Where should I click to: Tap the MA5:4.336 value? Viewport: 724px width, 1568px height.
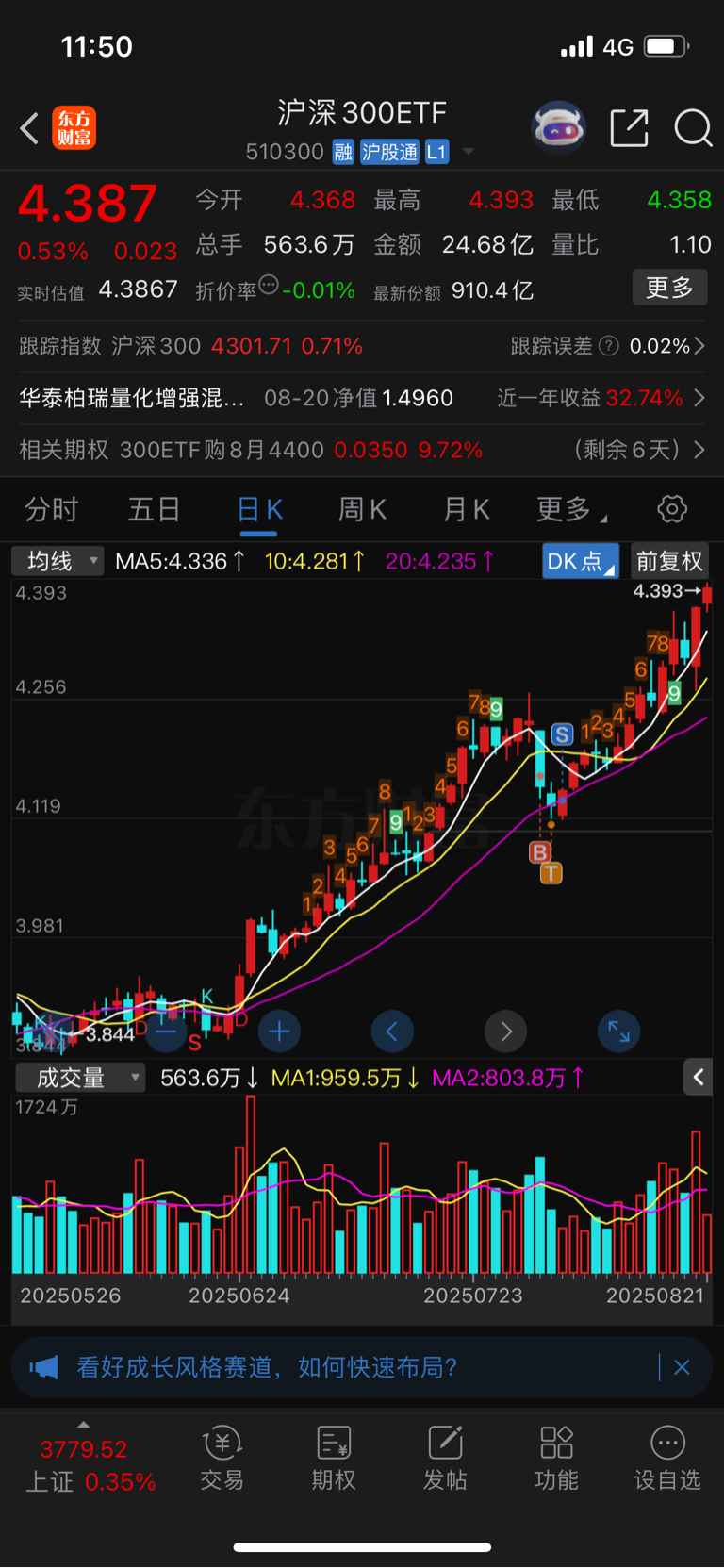coord(180,562)
